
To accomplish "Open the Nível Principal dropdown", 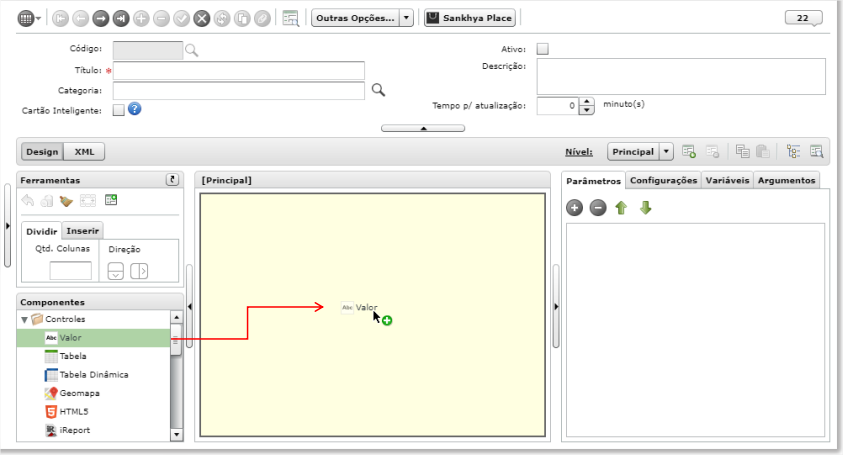I will (x=666, y=152).
